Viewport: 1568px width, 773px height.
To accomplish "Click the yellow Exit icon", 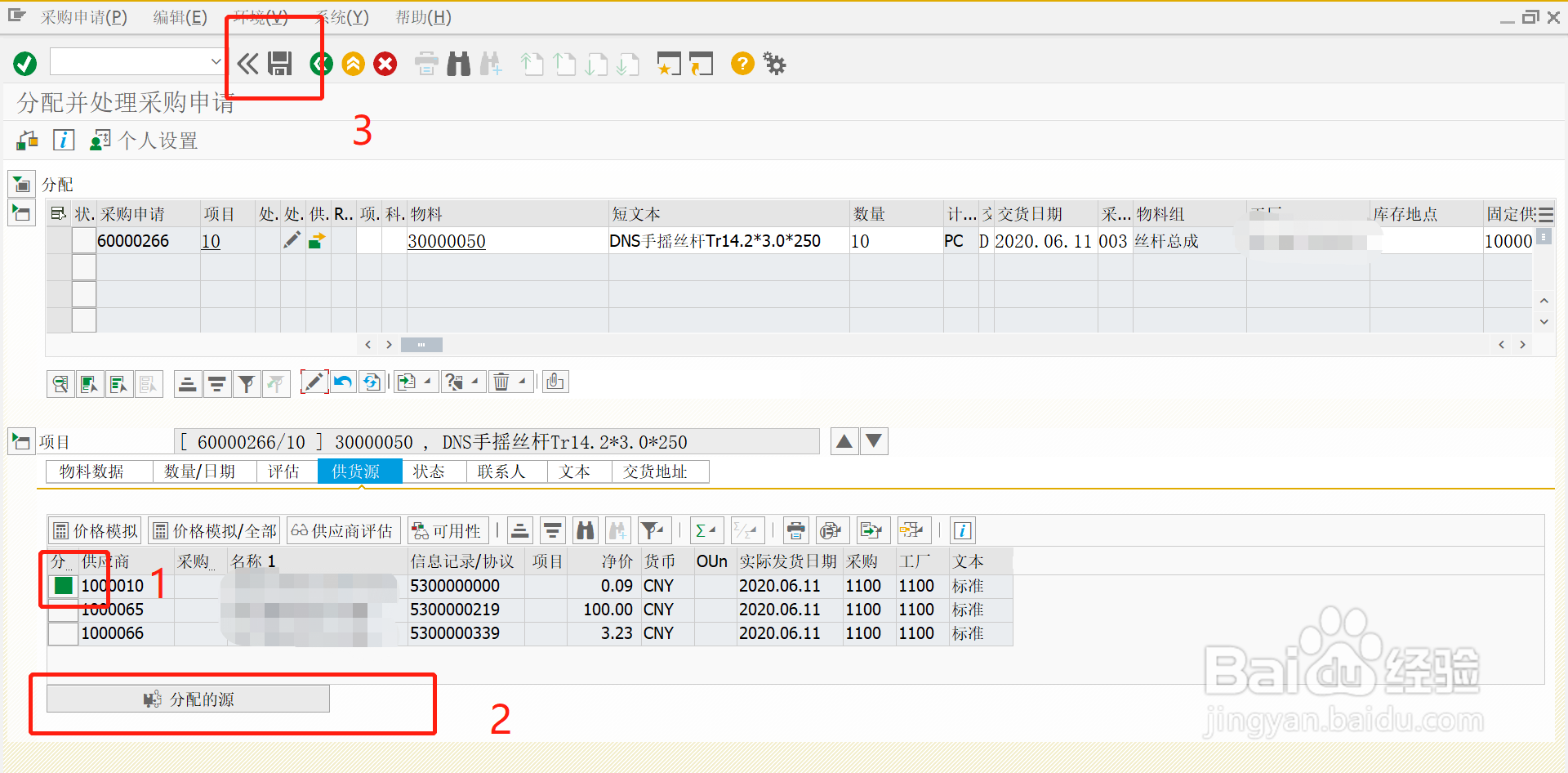I will [353, 63].
